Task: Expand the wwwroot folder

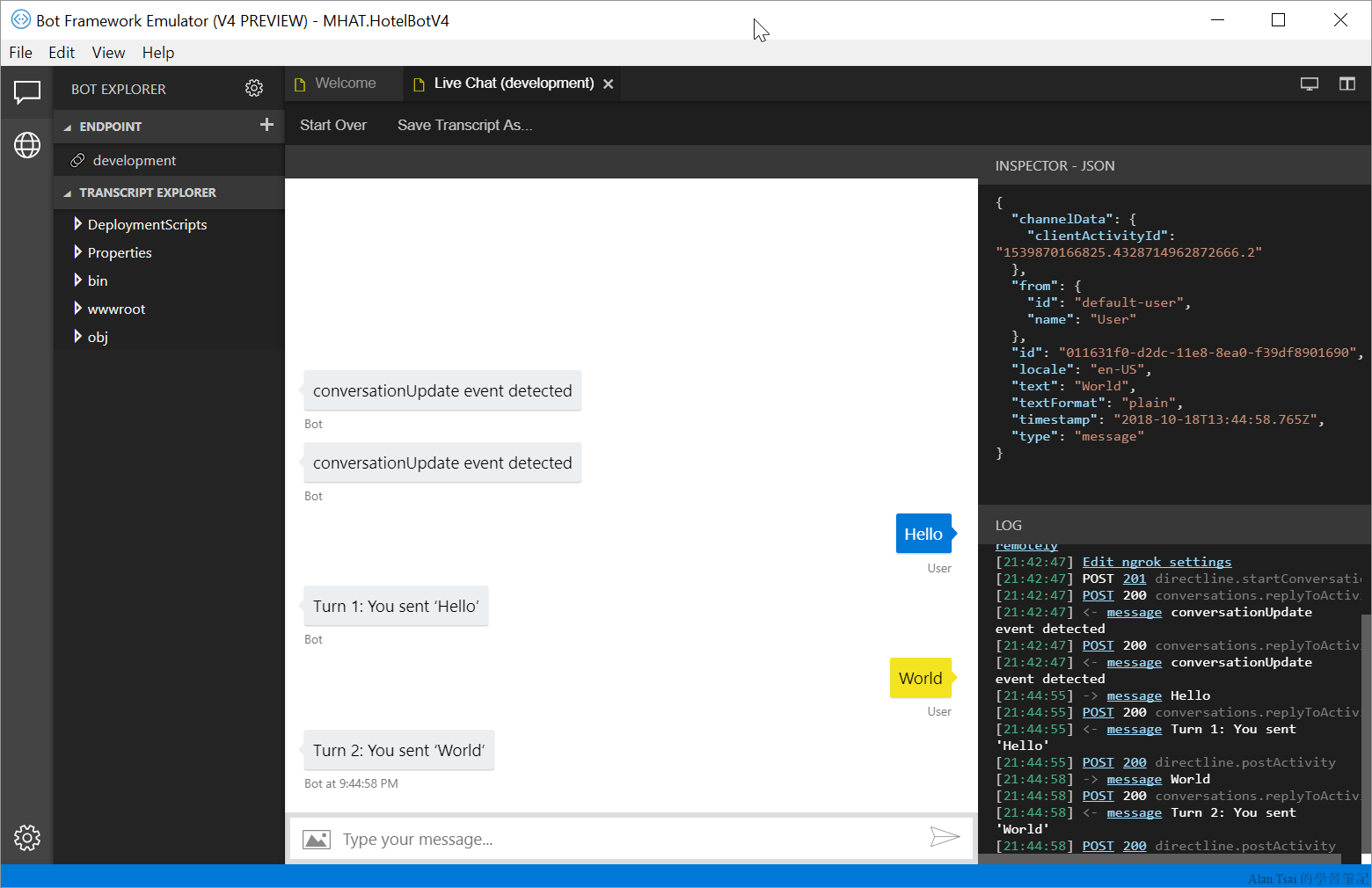Action: click(x=77, y=308)
